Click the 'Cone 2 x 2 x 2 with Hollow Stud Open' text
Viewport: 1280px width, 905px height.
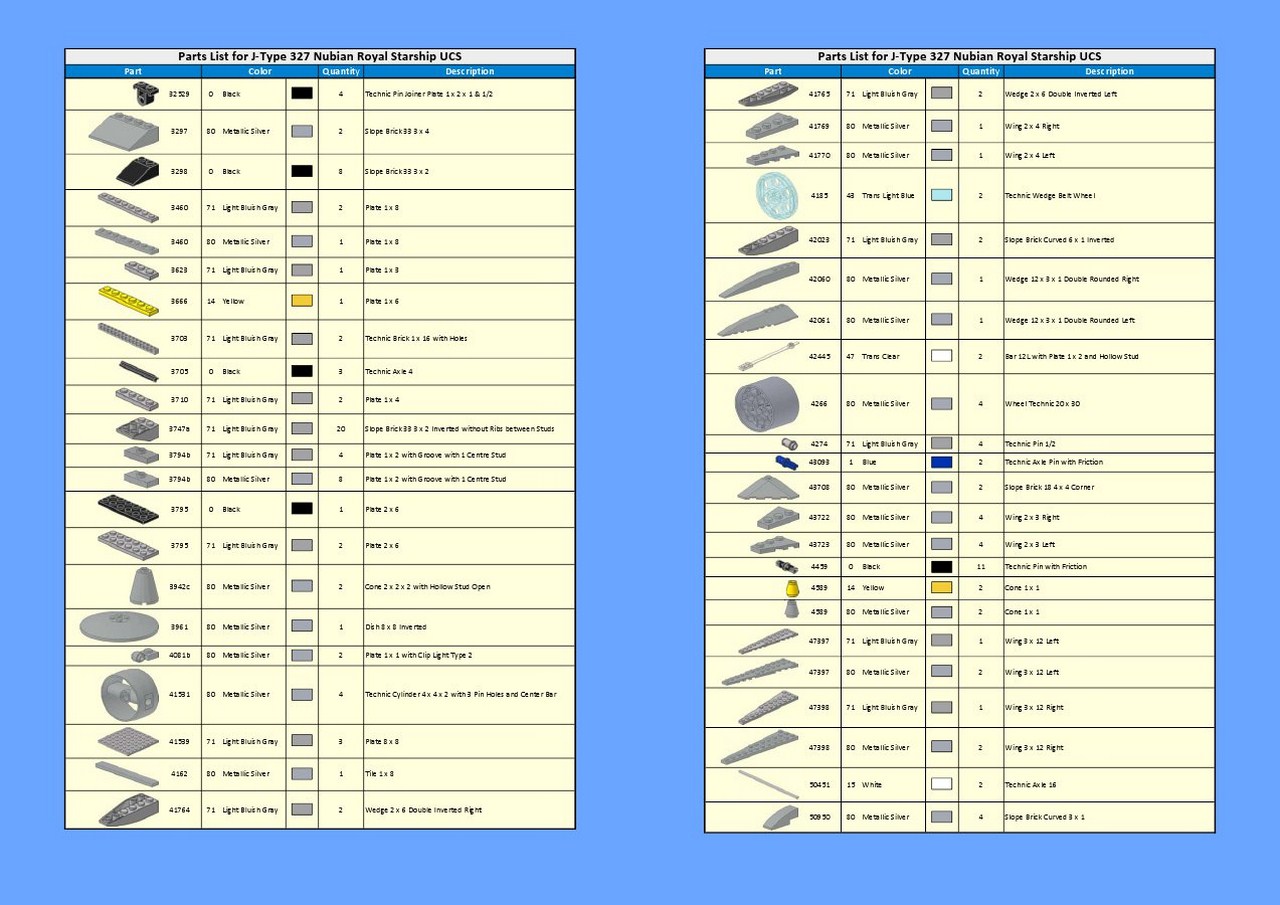[x=427, y=587]
